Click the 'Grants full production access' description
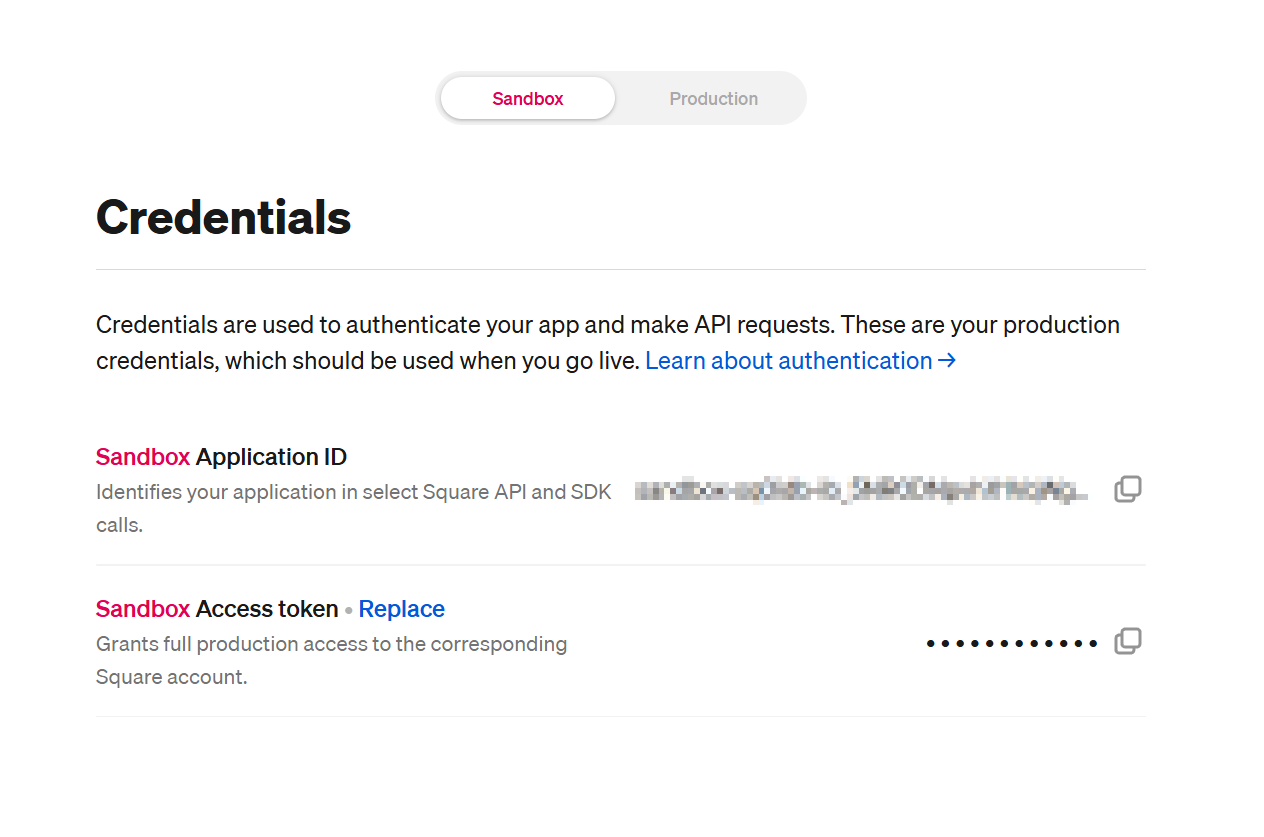Viewport: 1264px width, 837px height. 331,644
